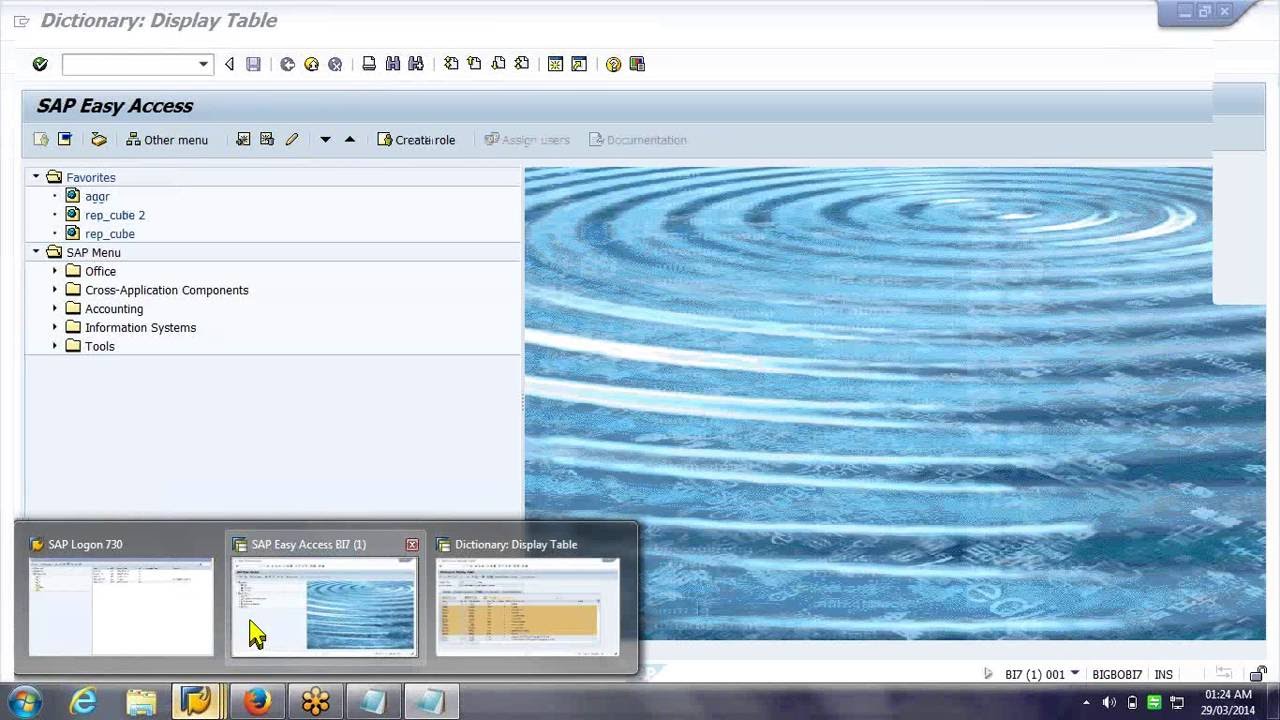Screen dimensions: 1280x720
Task: Show hidden tray icons arrow
Action: point(1087,703)
